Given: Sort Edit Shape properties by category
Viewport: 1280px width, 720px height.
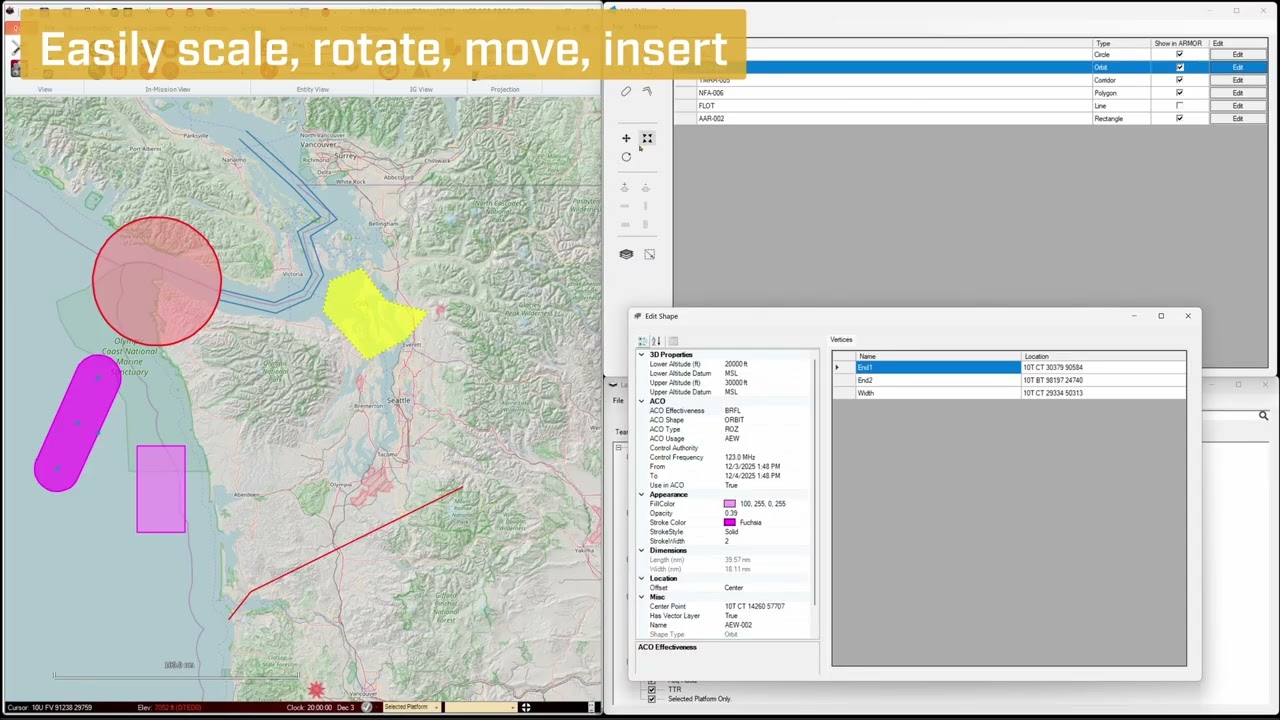Looking at the screenshot, I should (x=642, y=341).
